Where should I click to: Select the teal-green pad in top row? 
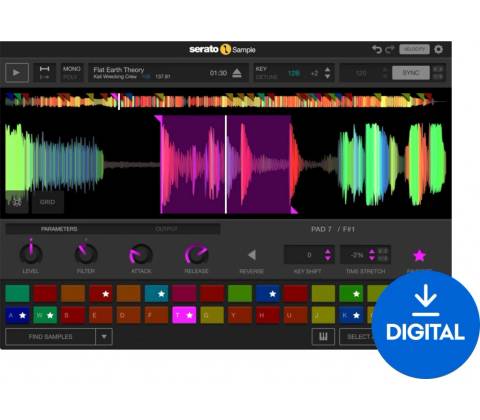(17, 293)
